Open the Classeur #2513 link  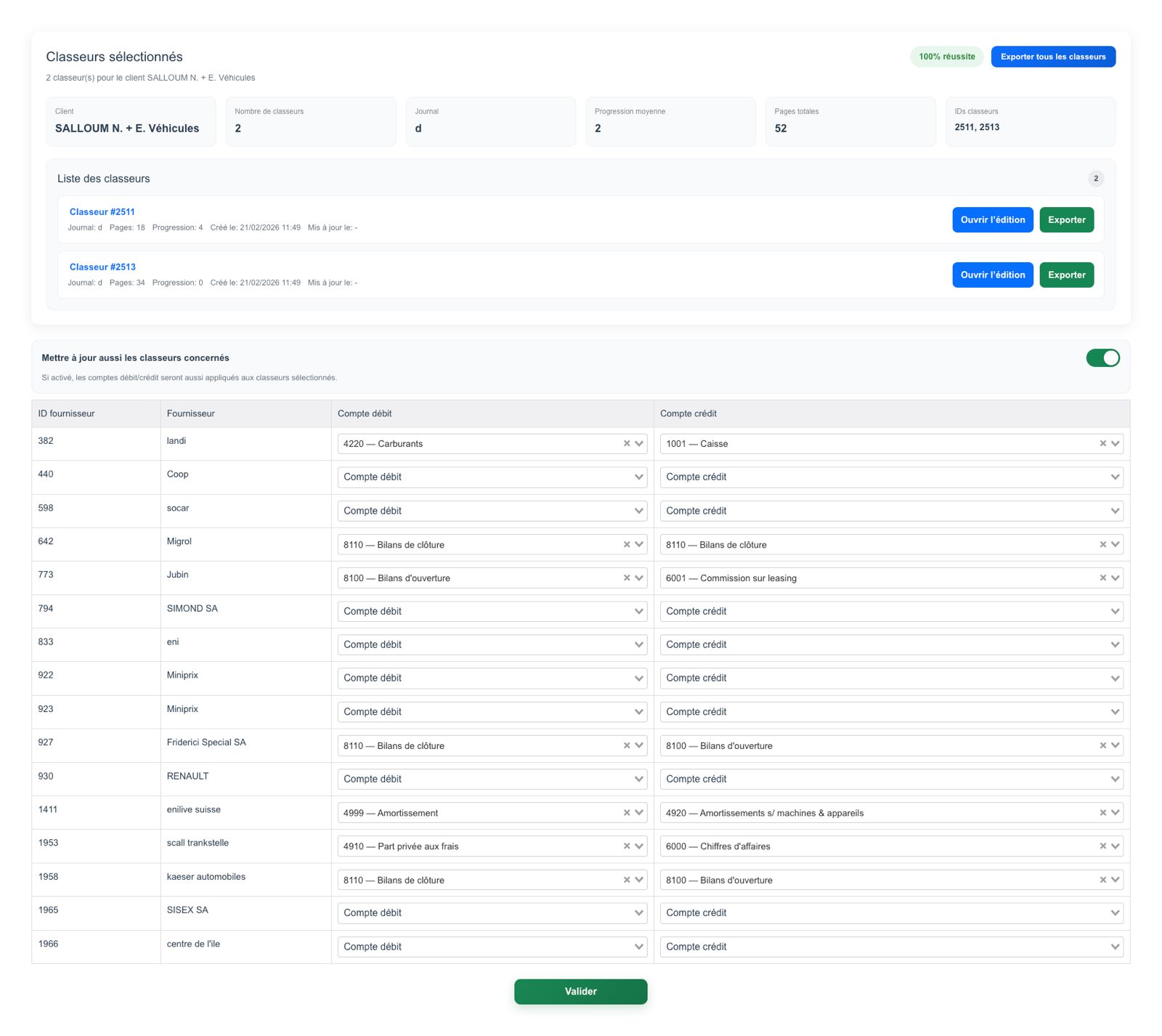102,267
